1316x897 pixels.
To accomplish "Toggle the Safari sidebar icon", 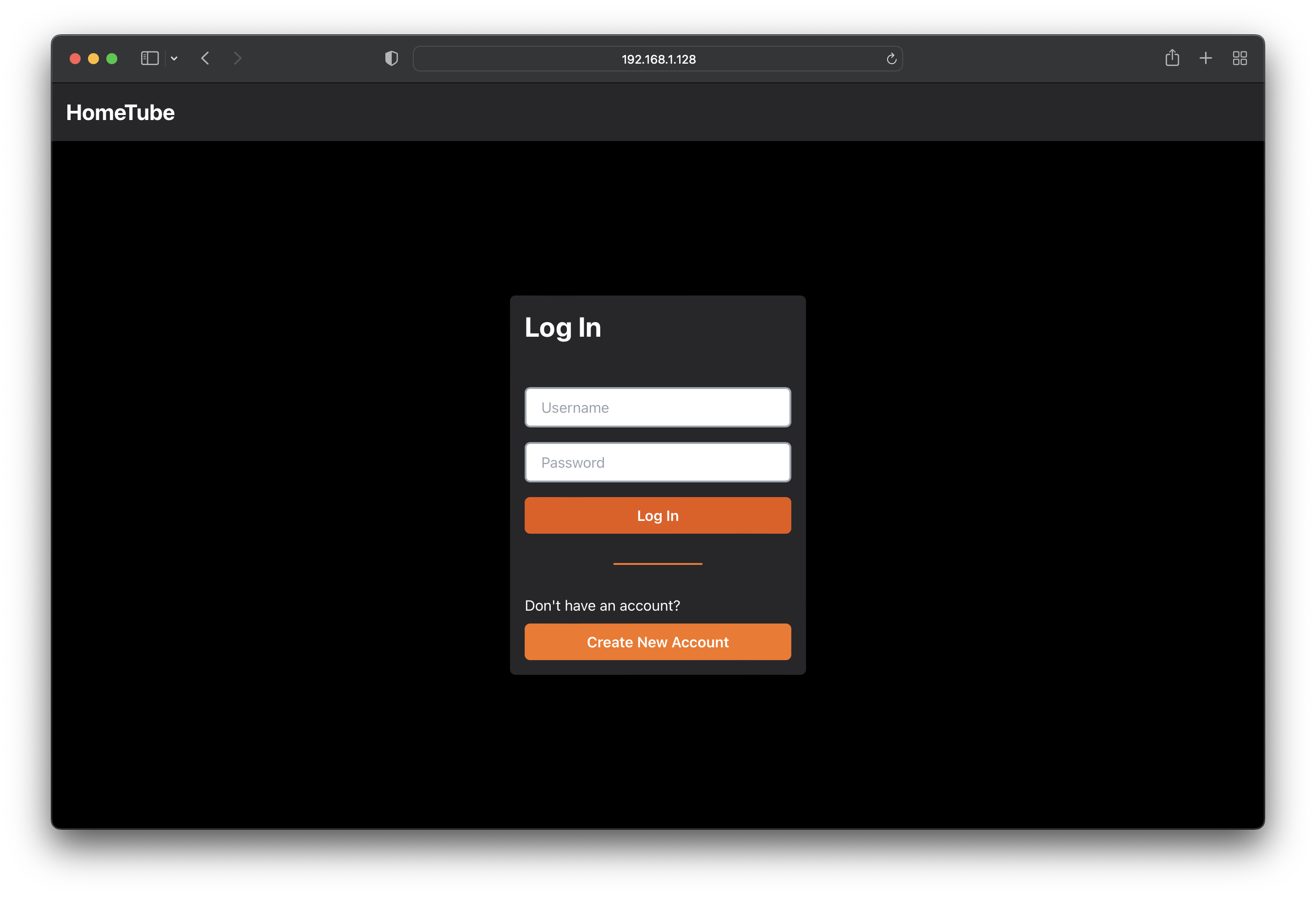I will (x=149, y=58).
